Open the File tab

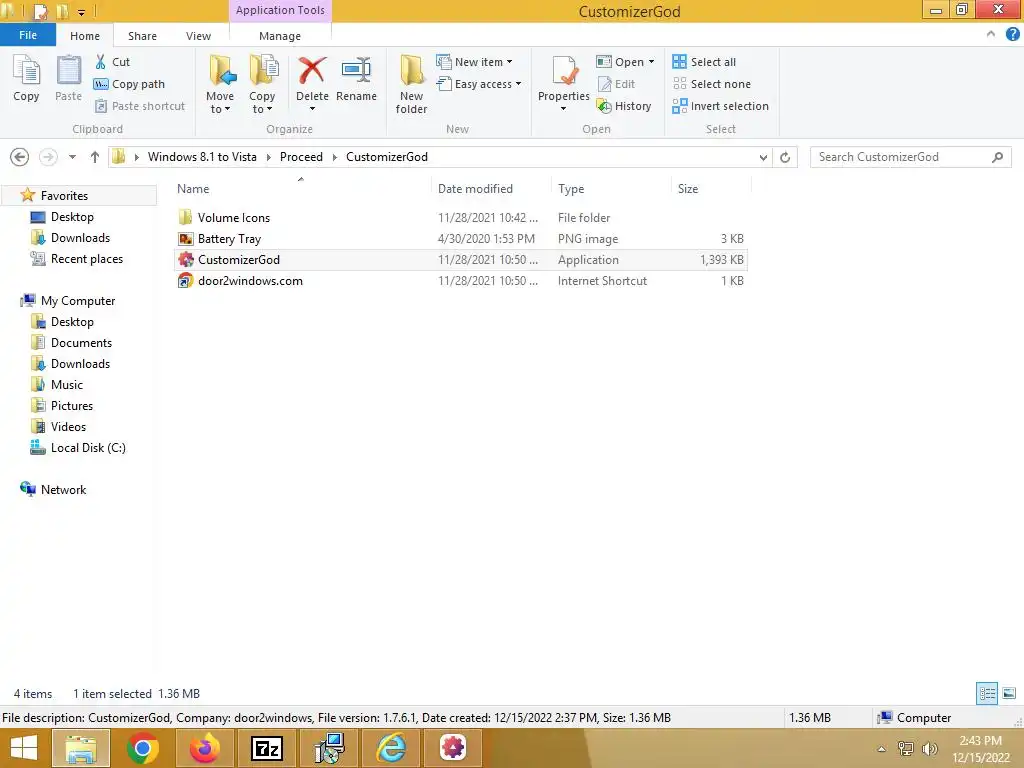coord(28,35)
